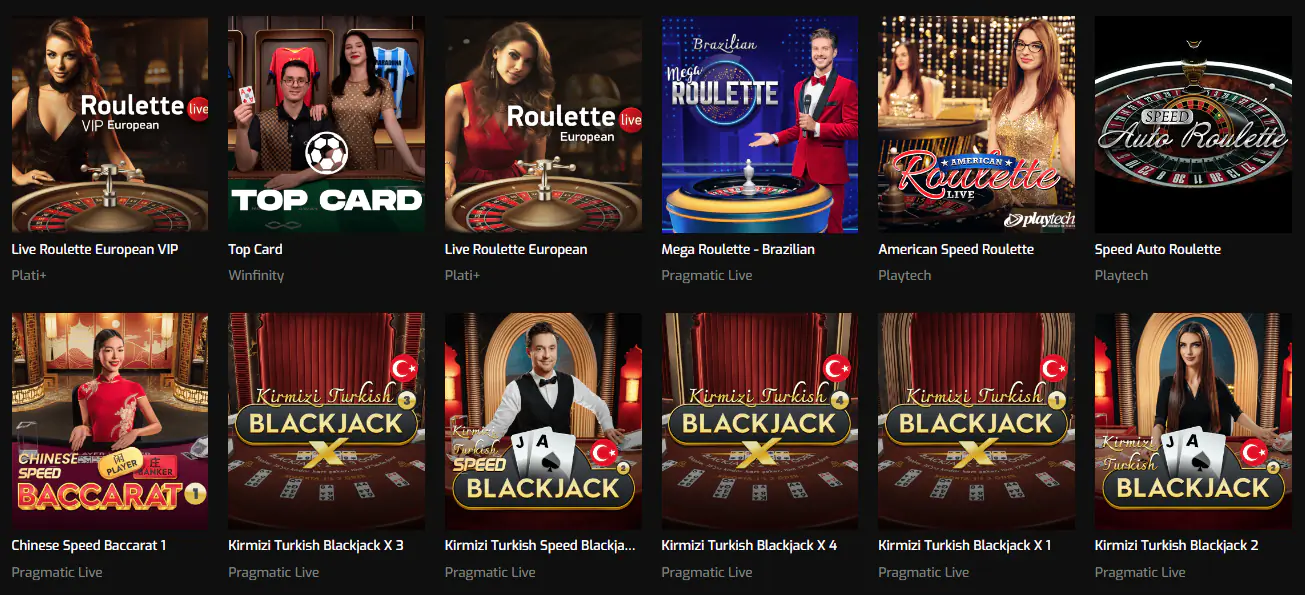
Task: Click Turkish flag icon on Blackjack X 1
Action: click(x=1054, y=368)
